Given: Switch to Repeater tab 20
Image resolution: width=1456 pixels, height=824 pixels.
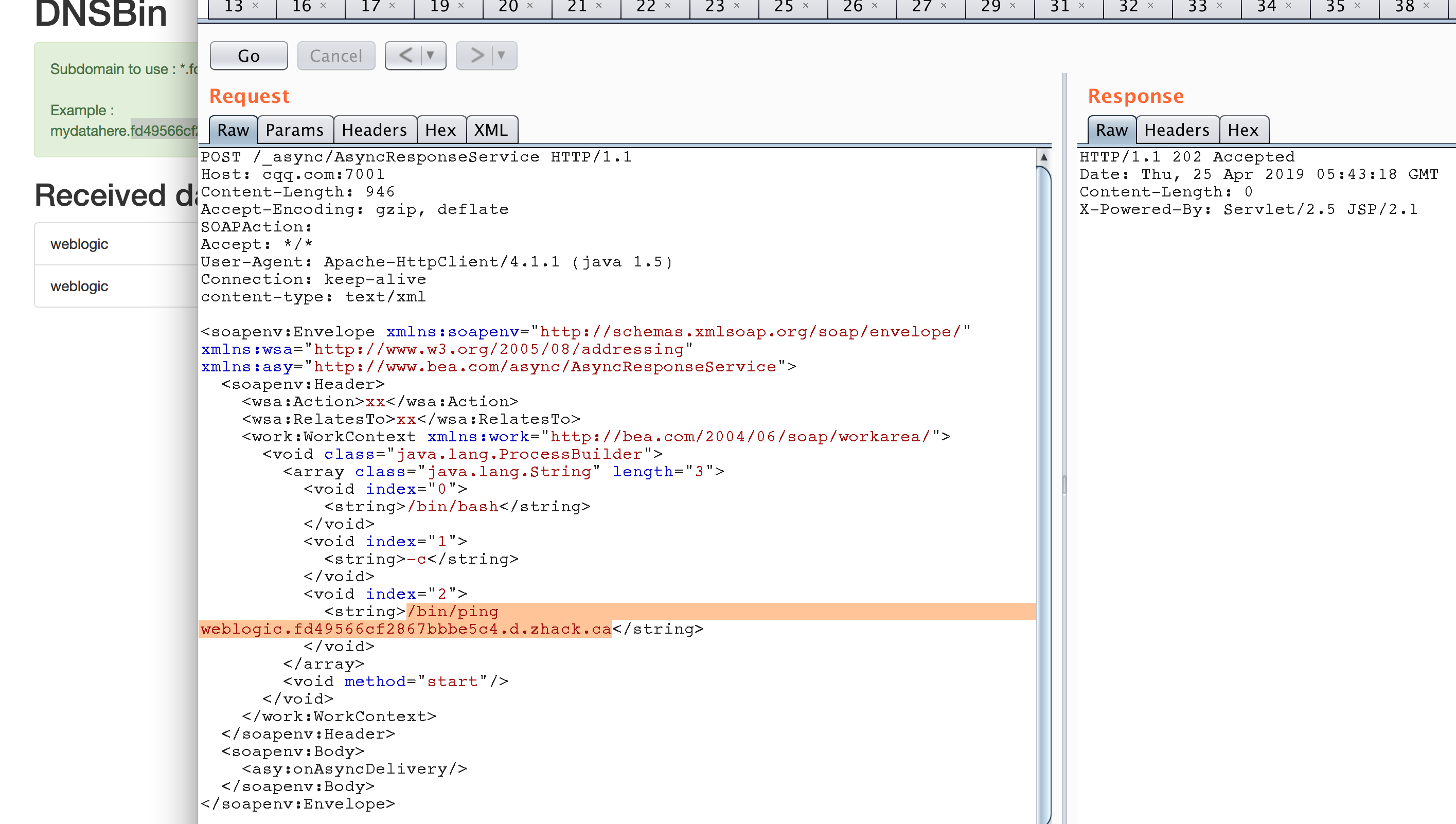Looking at the screenshot, I should click(x=508, y=7).
